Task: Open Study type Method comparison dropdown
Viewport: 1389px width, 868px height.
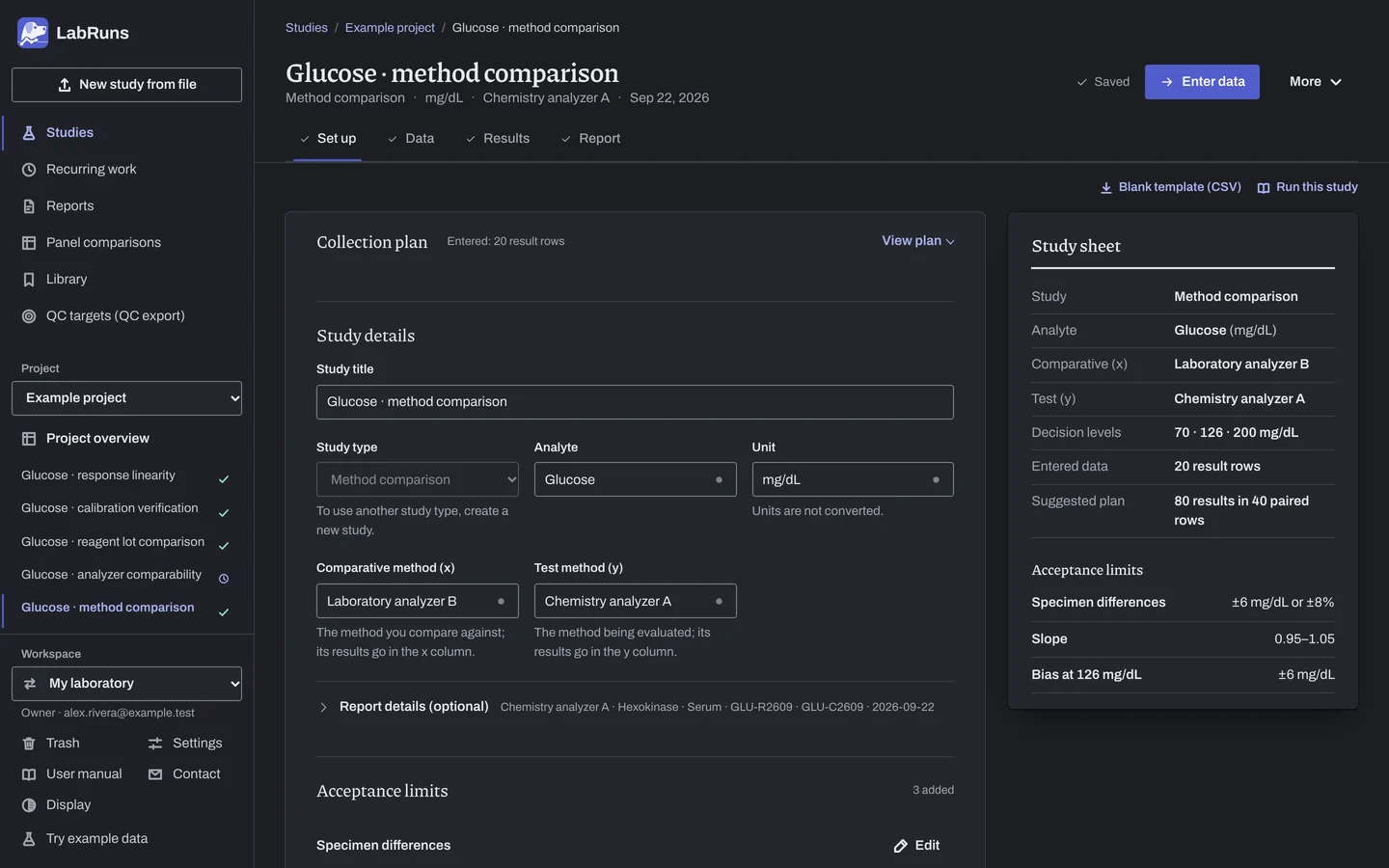Action: [x=418, y=479]
